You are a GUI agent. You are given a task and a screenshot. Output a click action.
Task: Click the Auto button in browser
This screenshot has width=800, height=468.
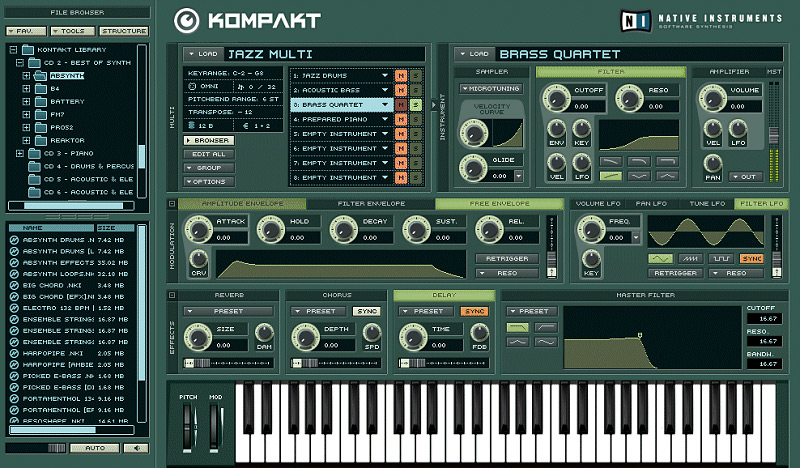[x=95, y=448]
